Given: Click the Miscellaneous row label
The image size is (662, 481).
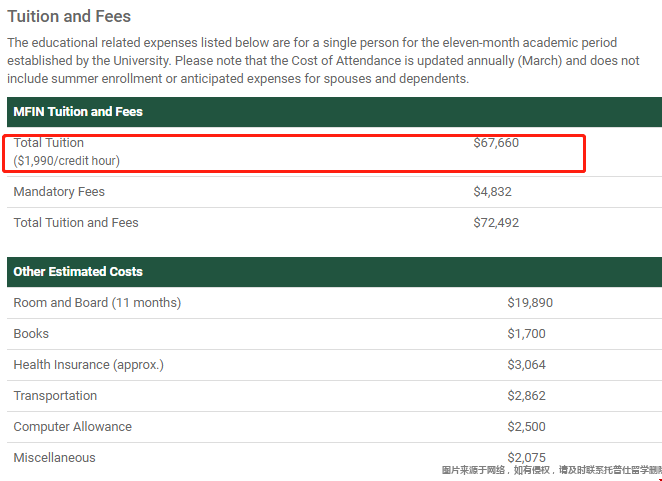Looking at the screenshot, I should point(54,458).
